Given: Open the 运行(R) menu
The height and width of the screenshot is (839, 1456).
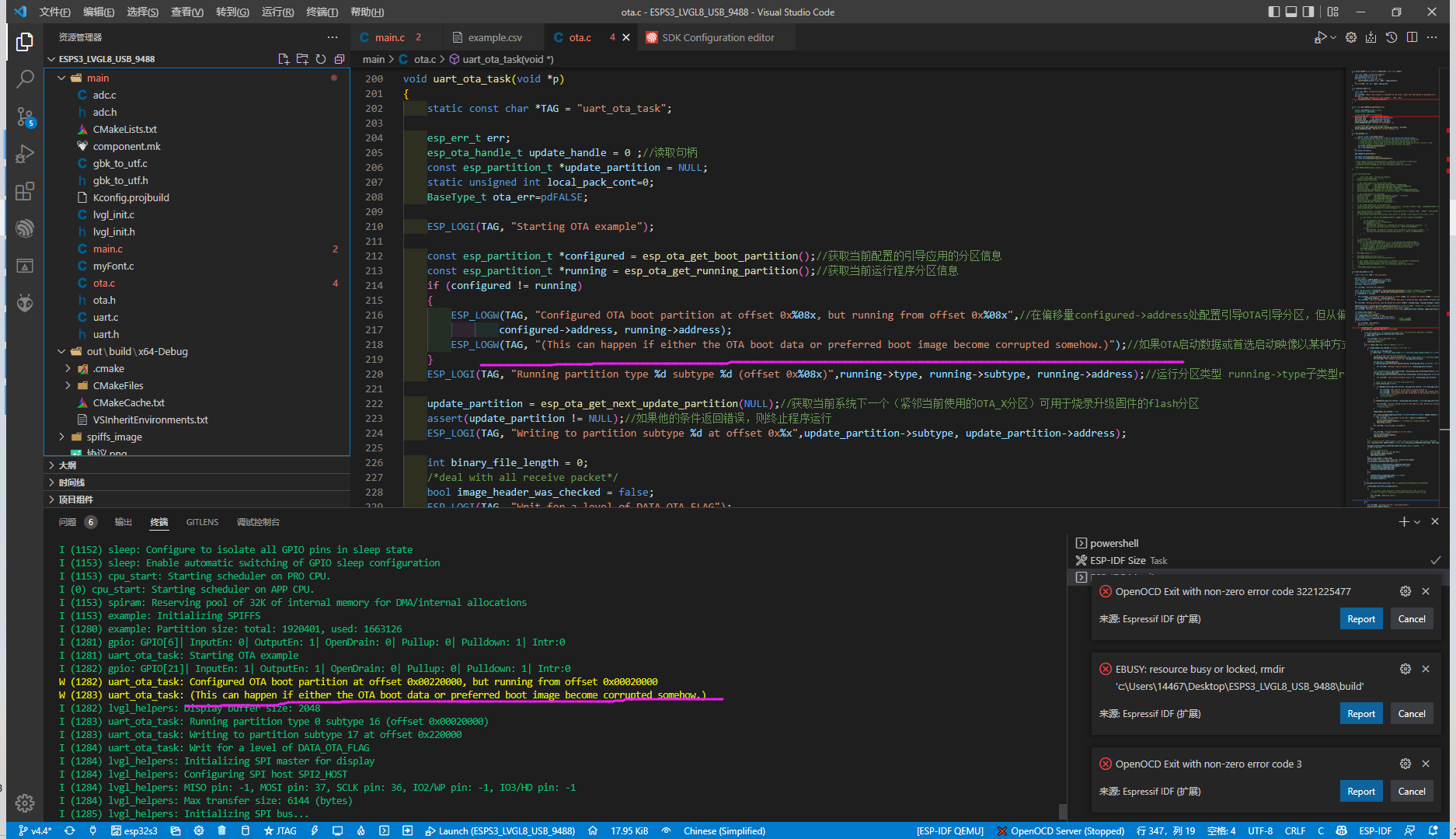Looking at the screenshot, I should pos(277,12).
